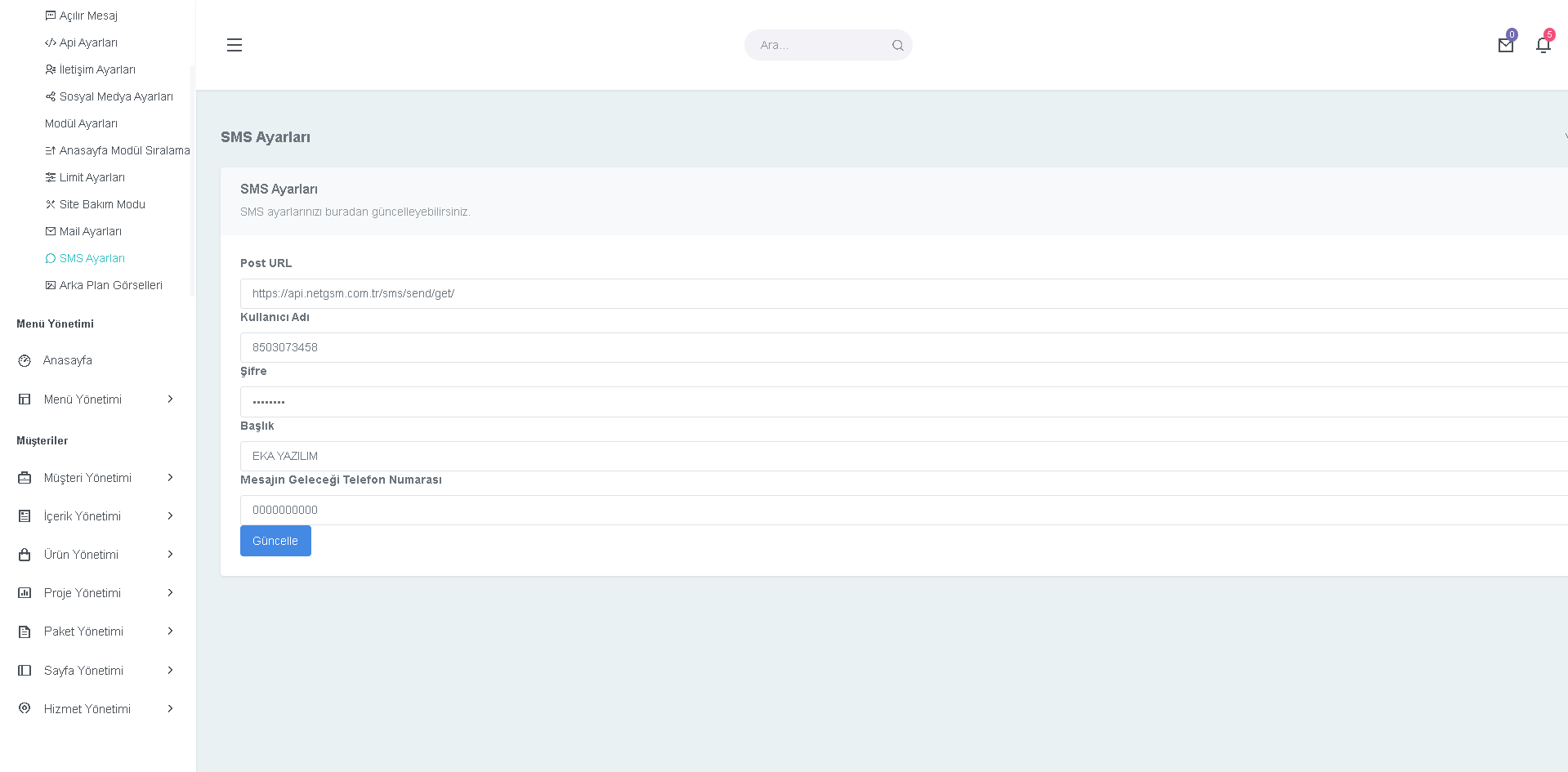Open Mail Ayarları menu entry
1568x772 pixels.
(x=91, y=231)
